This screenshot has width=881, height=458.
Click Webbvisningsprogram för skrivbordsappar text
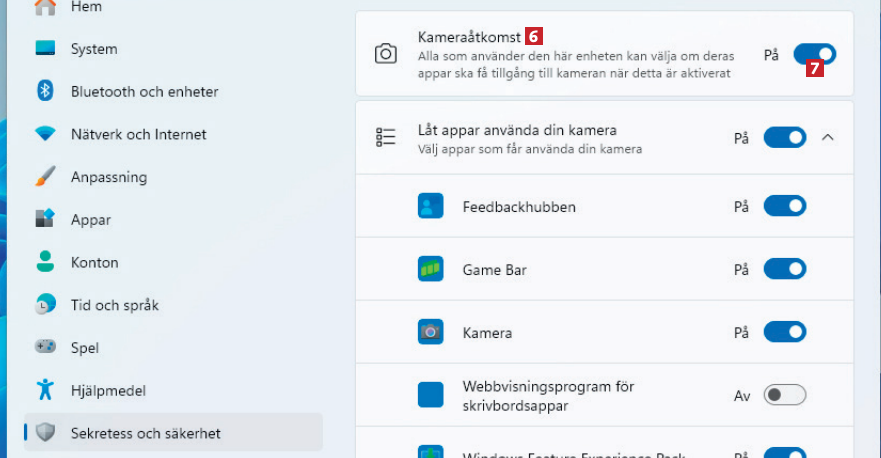(x=548, y=396)
